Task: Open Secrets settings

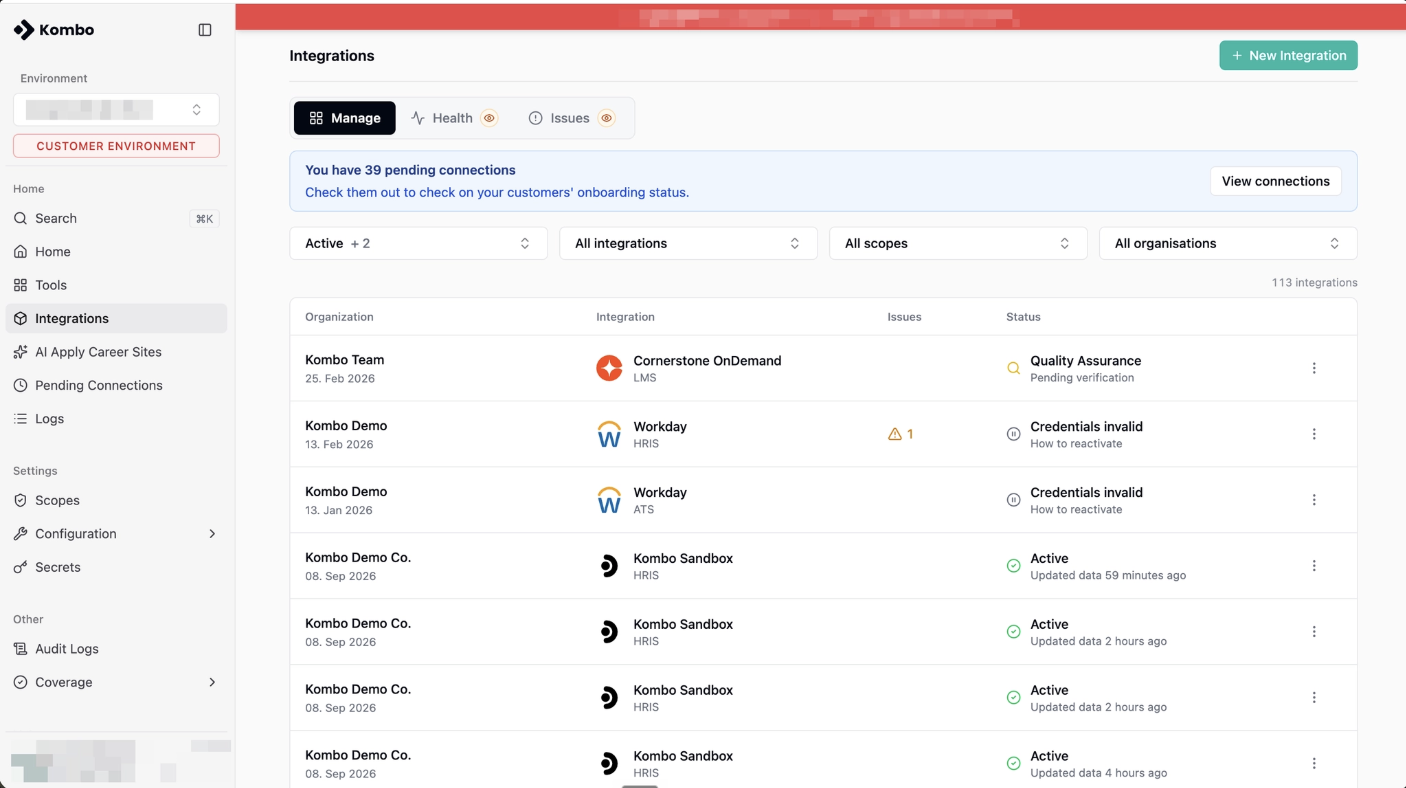Action: pyautogui.click(x=116, y=567)
